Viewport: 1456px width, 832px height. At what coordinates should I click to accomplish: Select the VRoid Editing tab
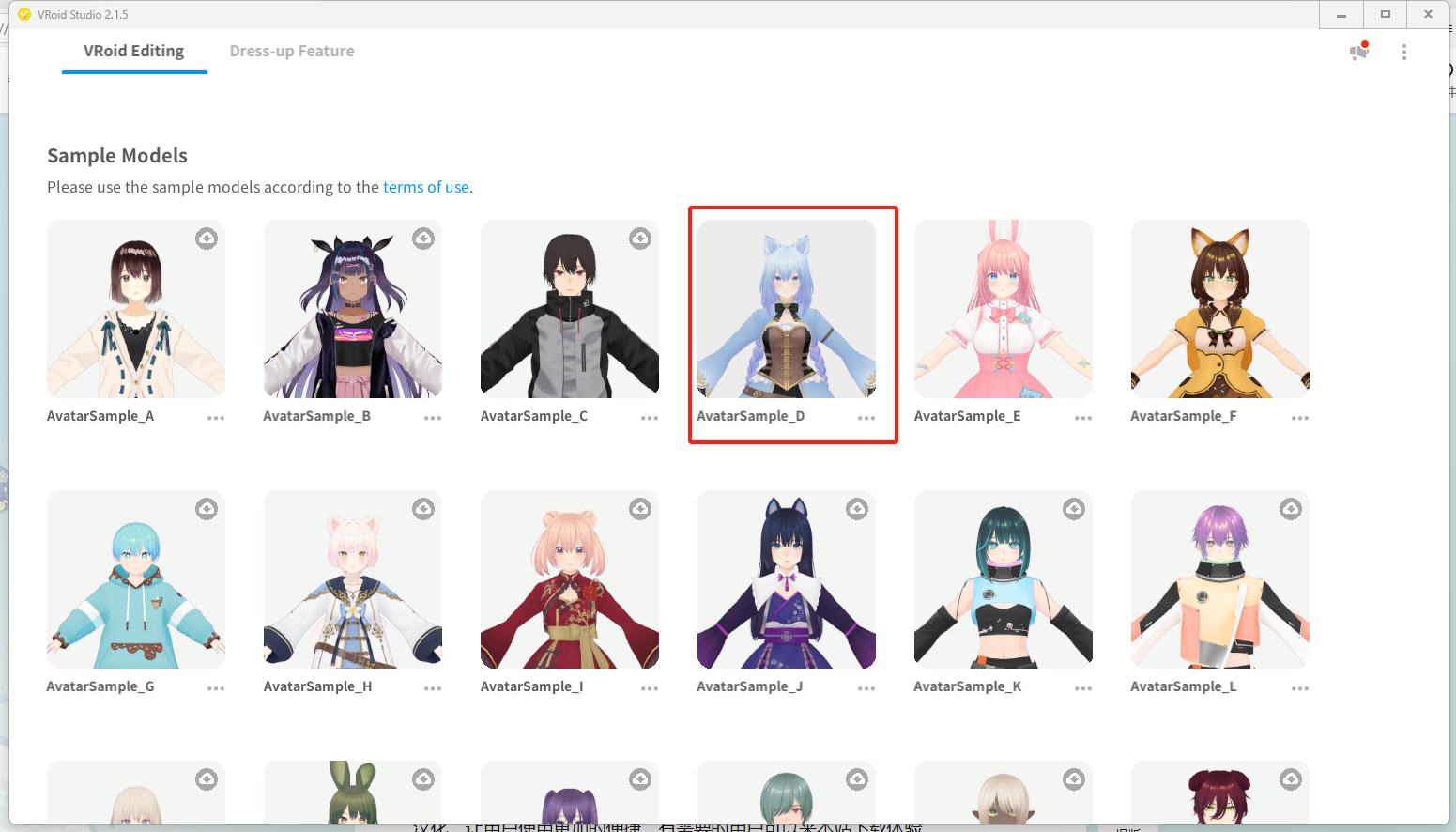(133, 52)
